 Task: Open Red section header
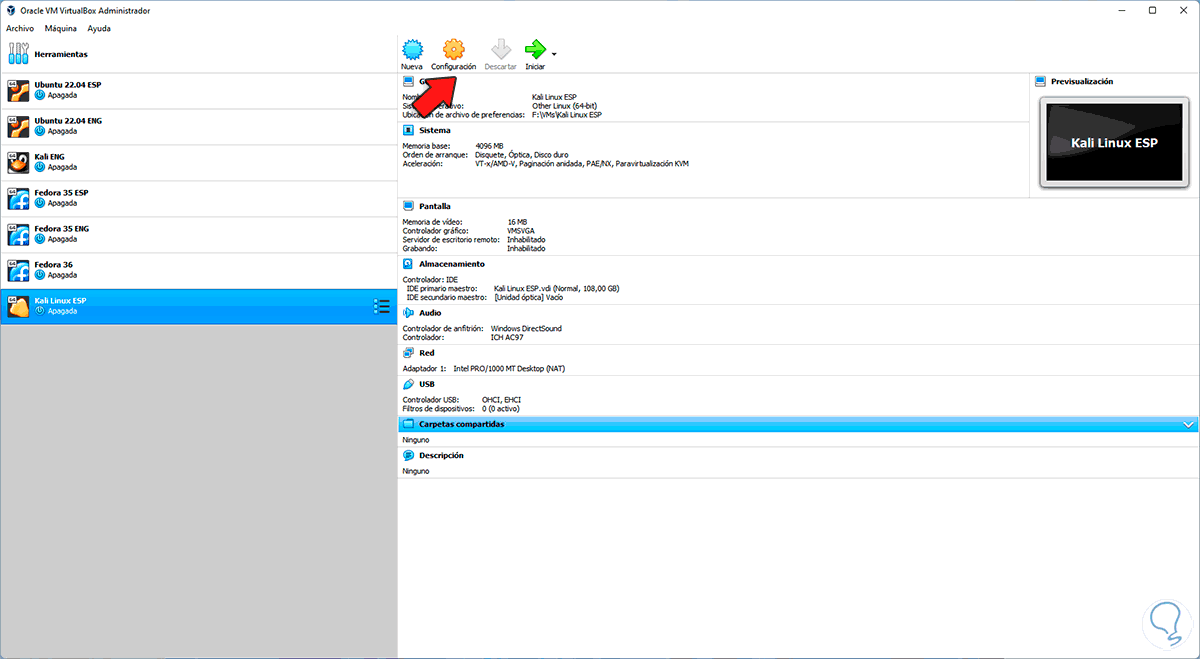[x=427, y=352]
